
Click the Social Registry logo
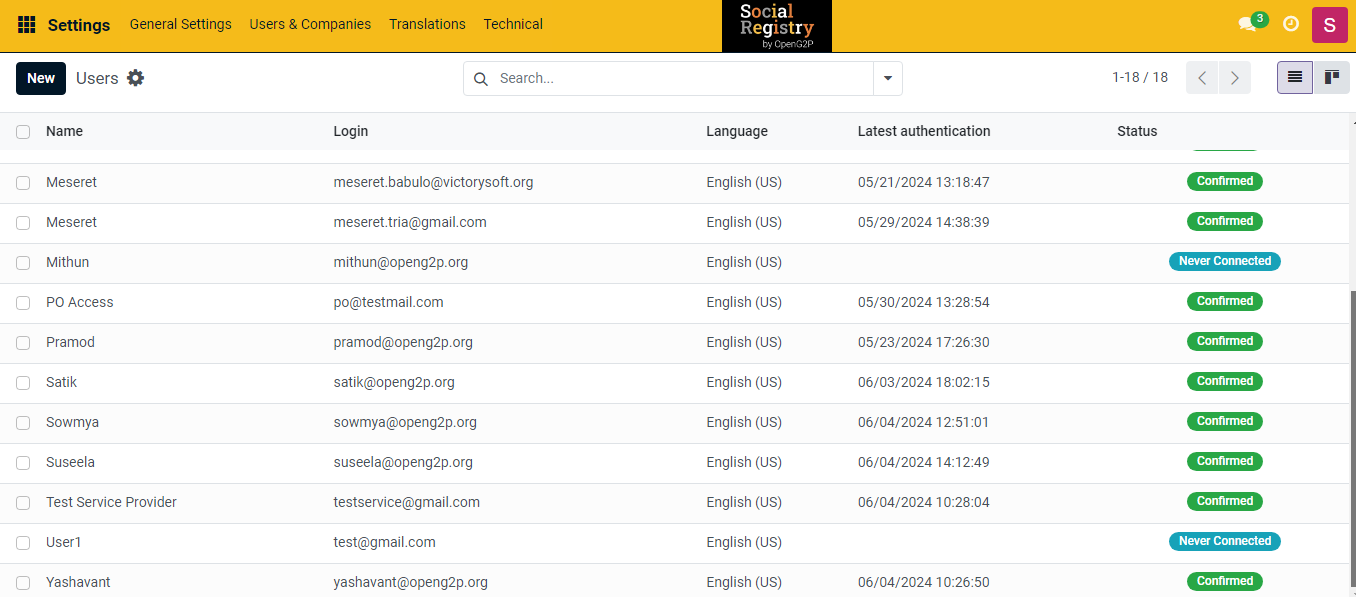776,26
